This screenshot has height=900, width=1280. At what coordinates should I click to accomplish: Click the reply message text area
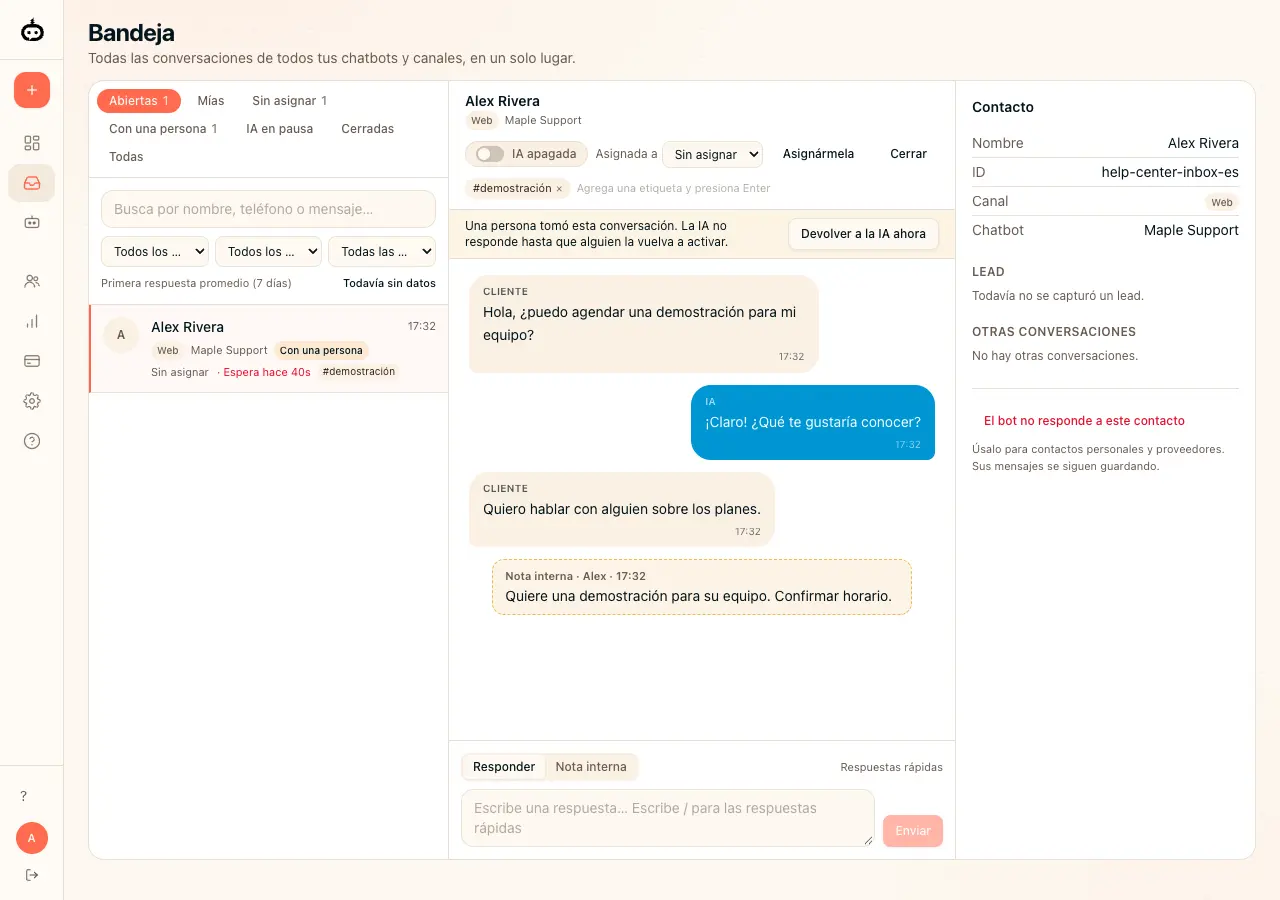pyautogui.click(x=668, y=818)
